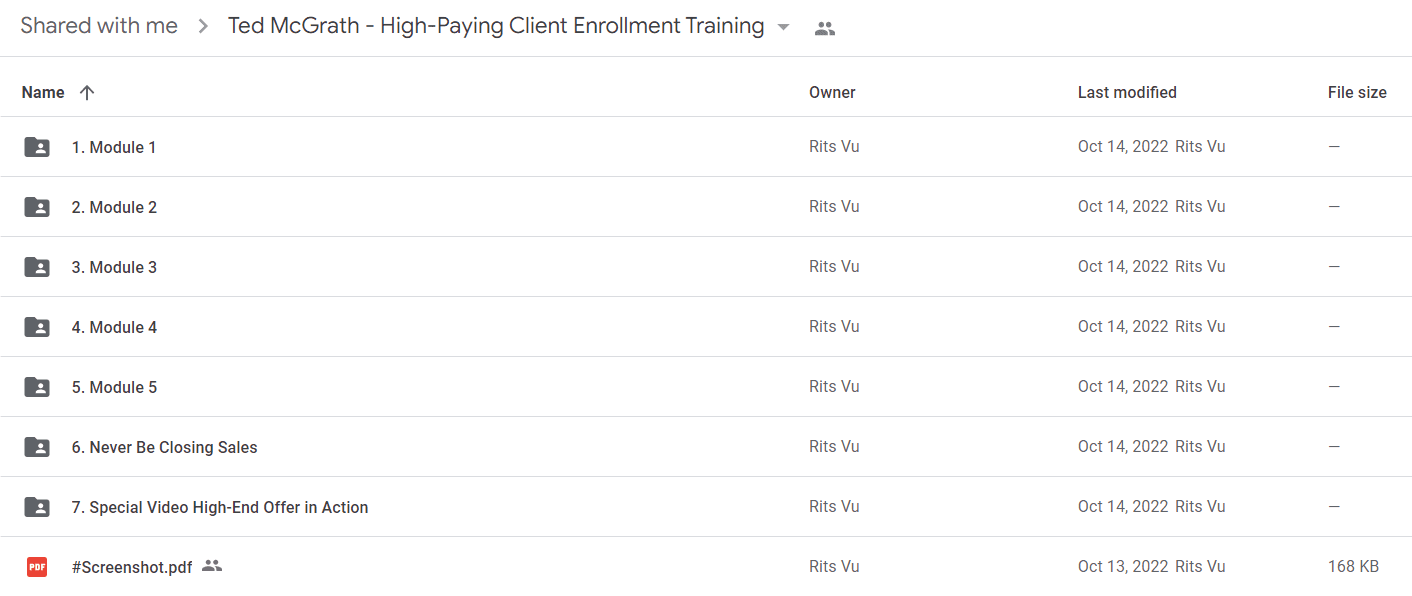
Task: Select the Module 3 folder icon
Action: pos(37,267)
